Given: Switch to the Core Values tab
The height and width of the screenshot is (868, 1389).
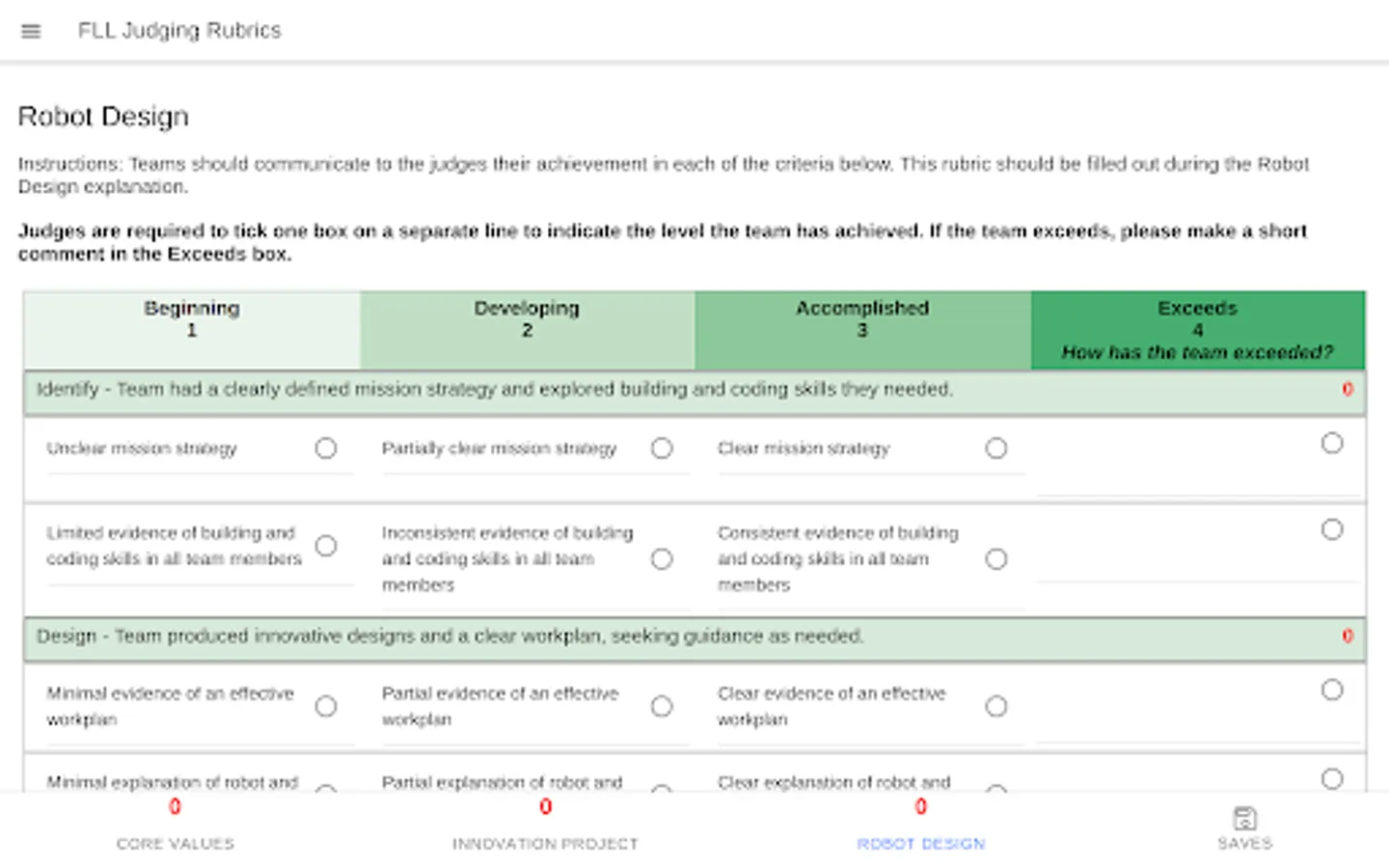Looking at the screenshot, I should pyautogui.click(x=175, y=827).
